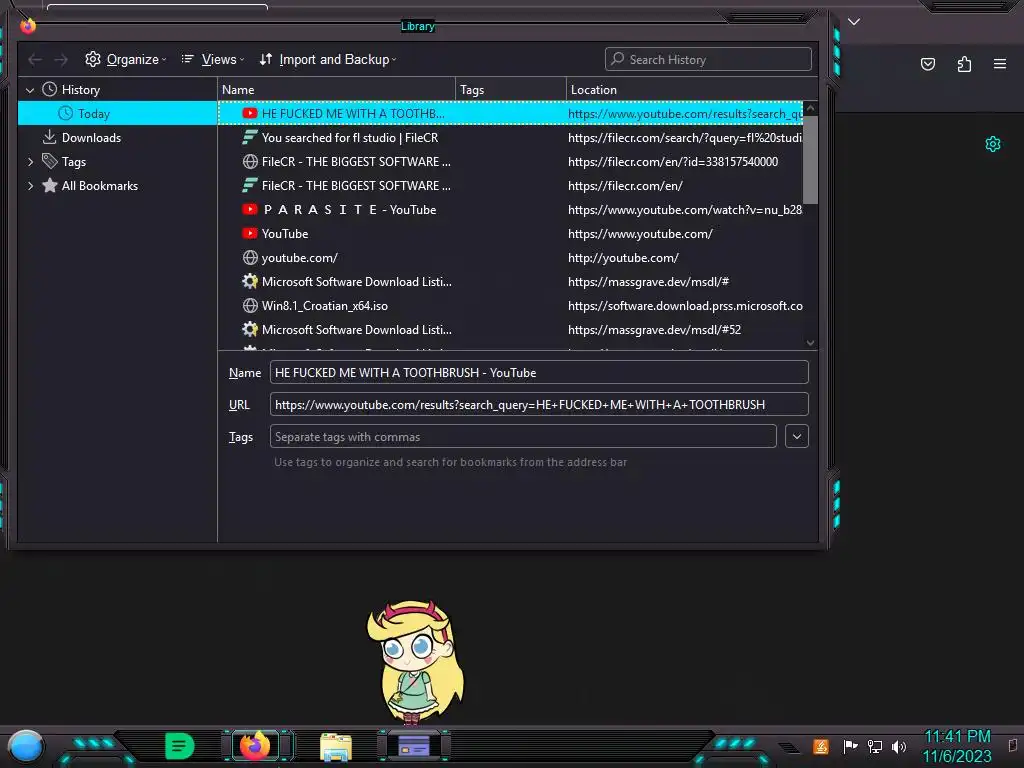
Task: Select All Bookmarks sidebar item
Action: [x=100, y=186]
